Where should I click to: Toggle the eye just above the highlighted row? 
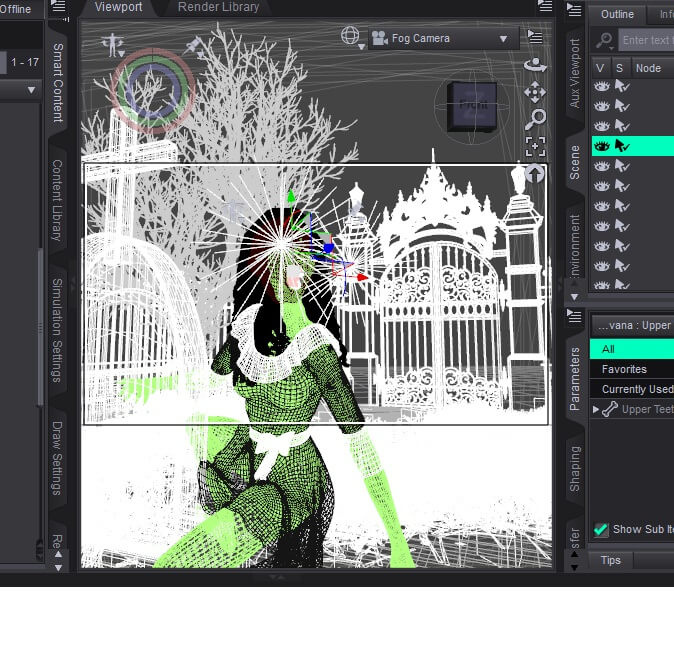pyautogui.click(x=601, y=126)
